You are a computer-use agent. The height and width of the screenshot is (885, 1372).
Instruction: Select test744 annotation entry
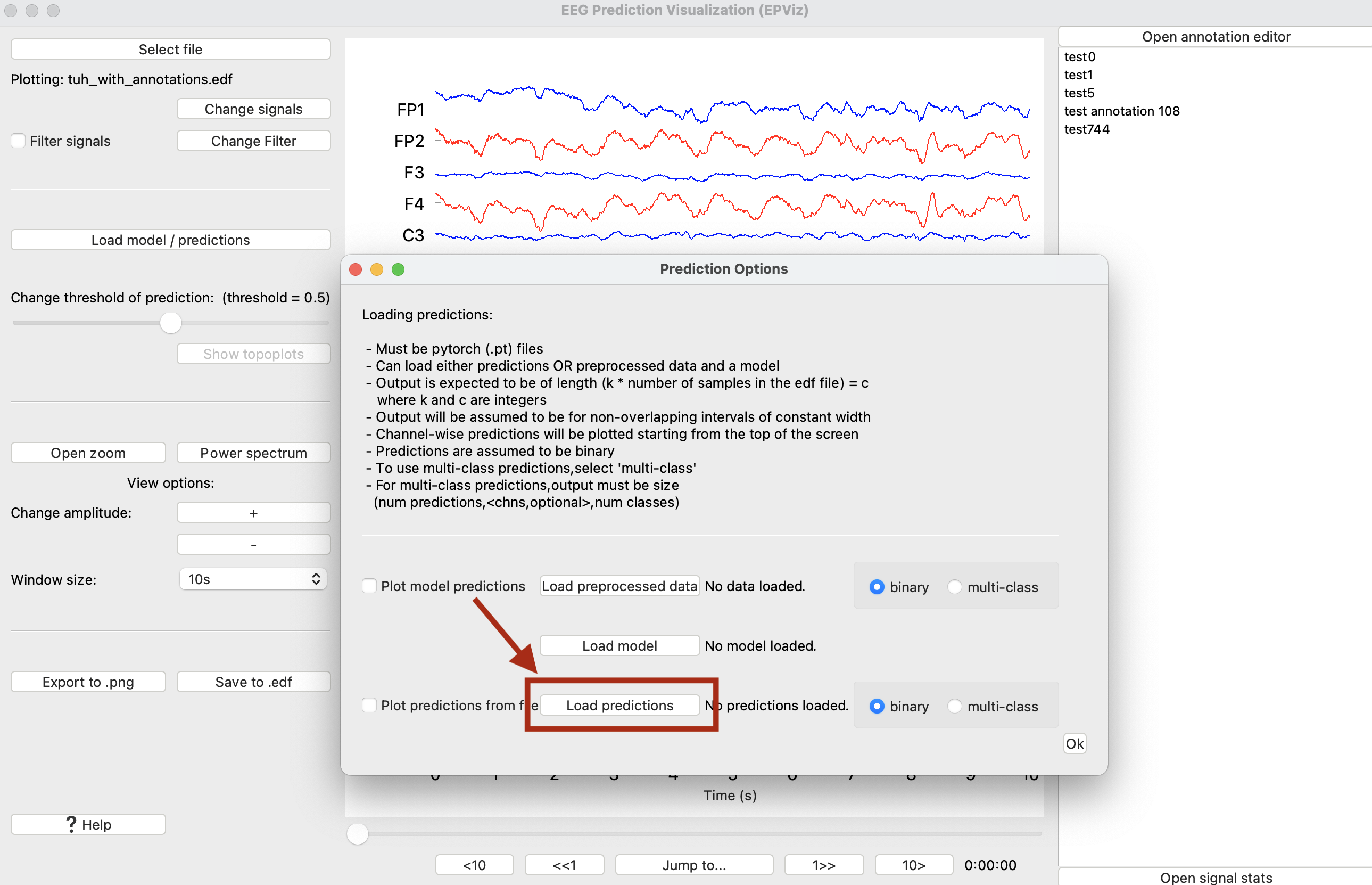[1086, 129]
